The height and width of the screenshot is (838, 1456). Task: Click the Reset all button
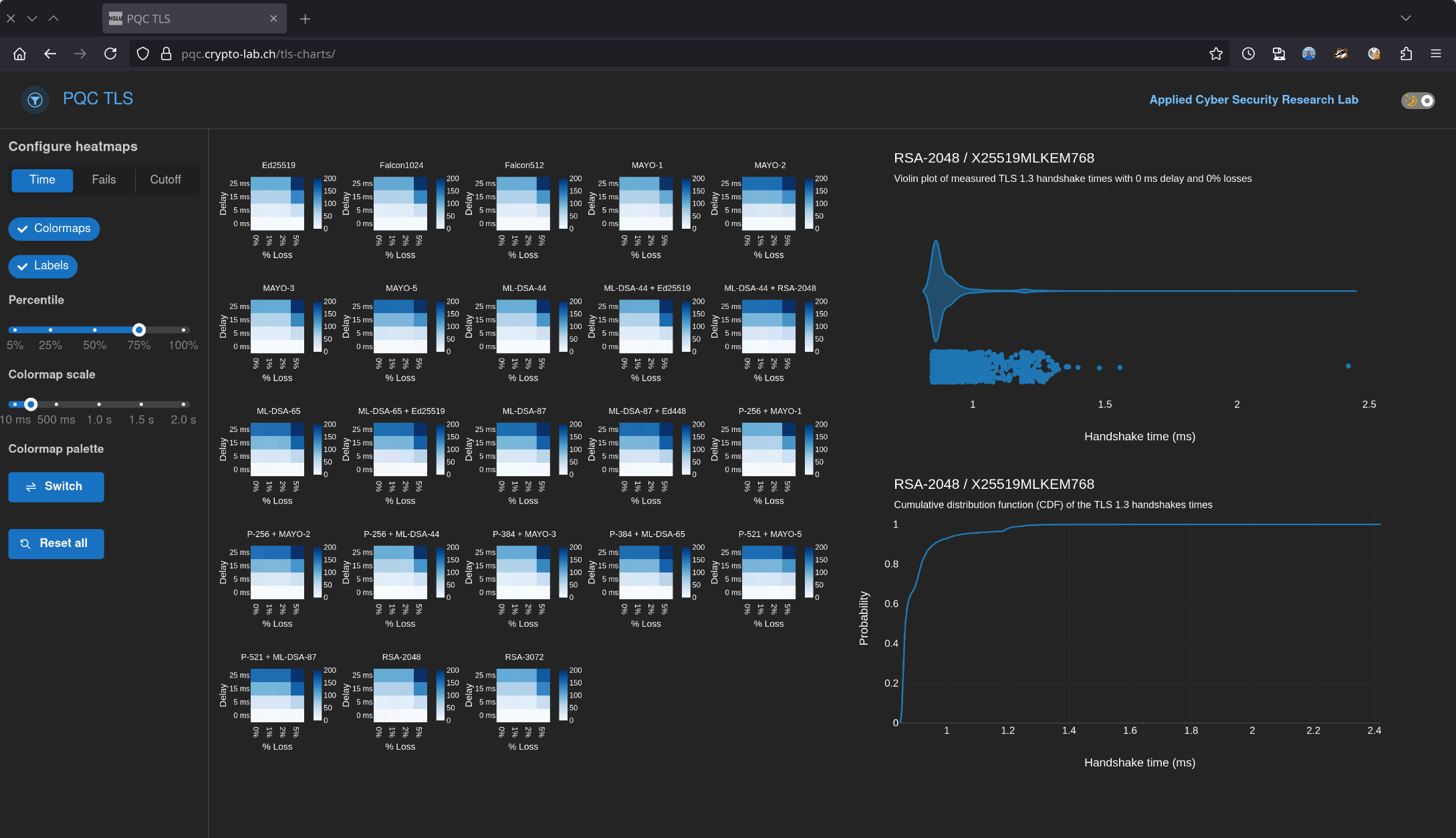(x=56, y=544)
